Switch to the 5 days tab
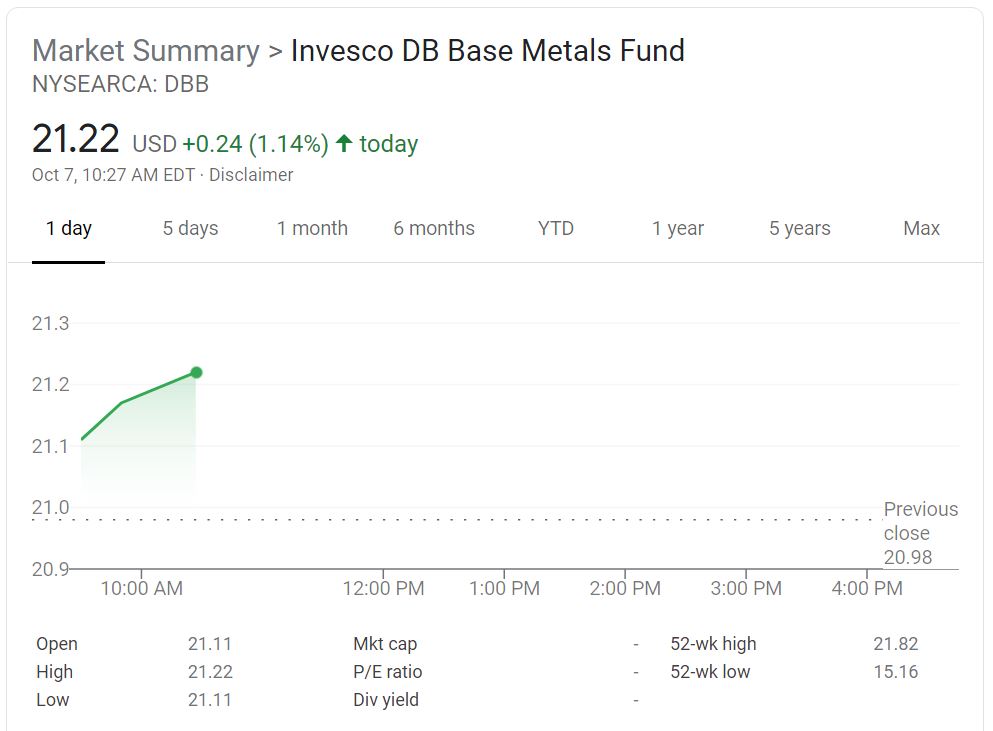The image size is (993, 731). pyautogui.click(x=190, y=228)
